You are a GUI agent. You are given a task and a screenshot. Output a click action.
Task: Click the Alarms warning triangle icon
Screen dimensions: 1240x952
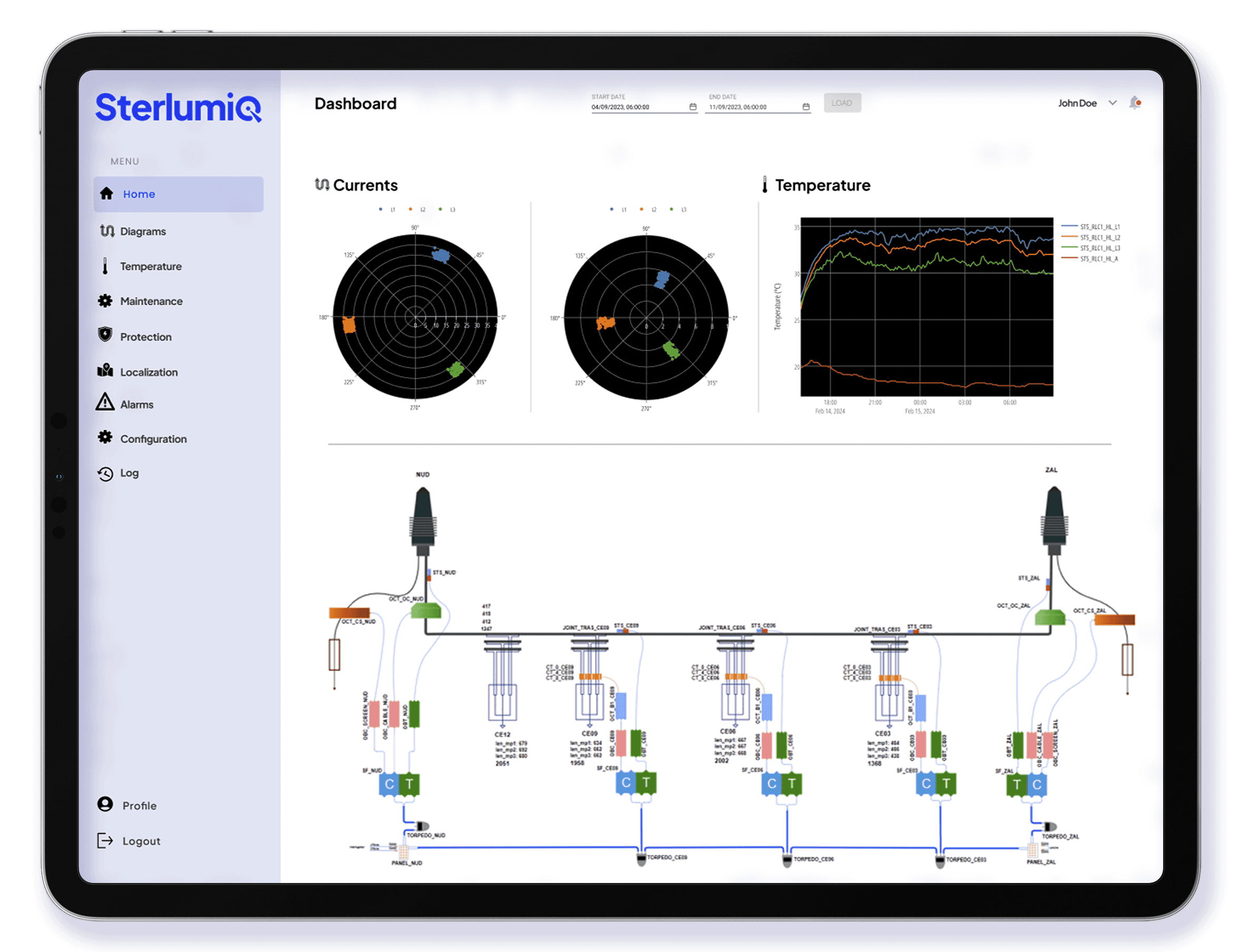tap(105, 402)
